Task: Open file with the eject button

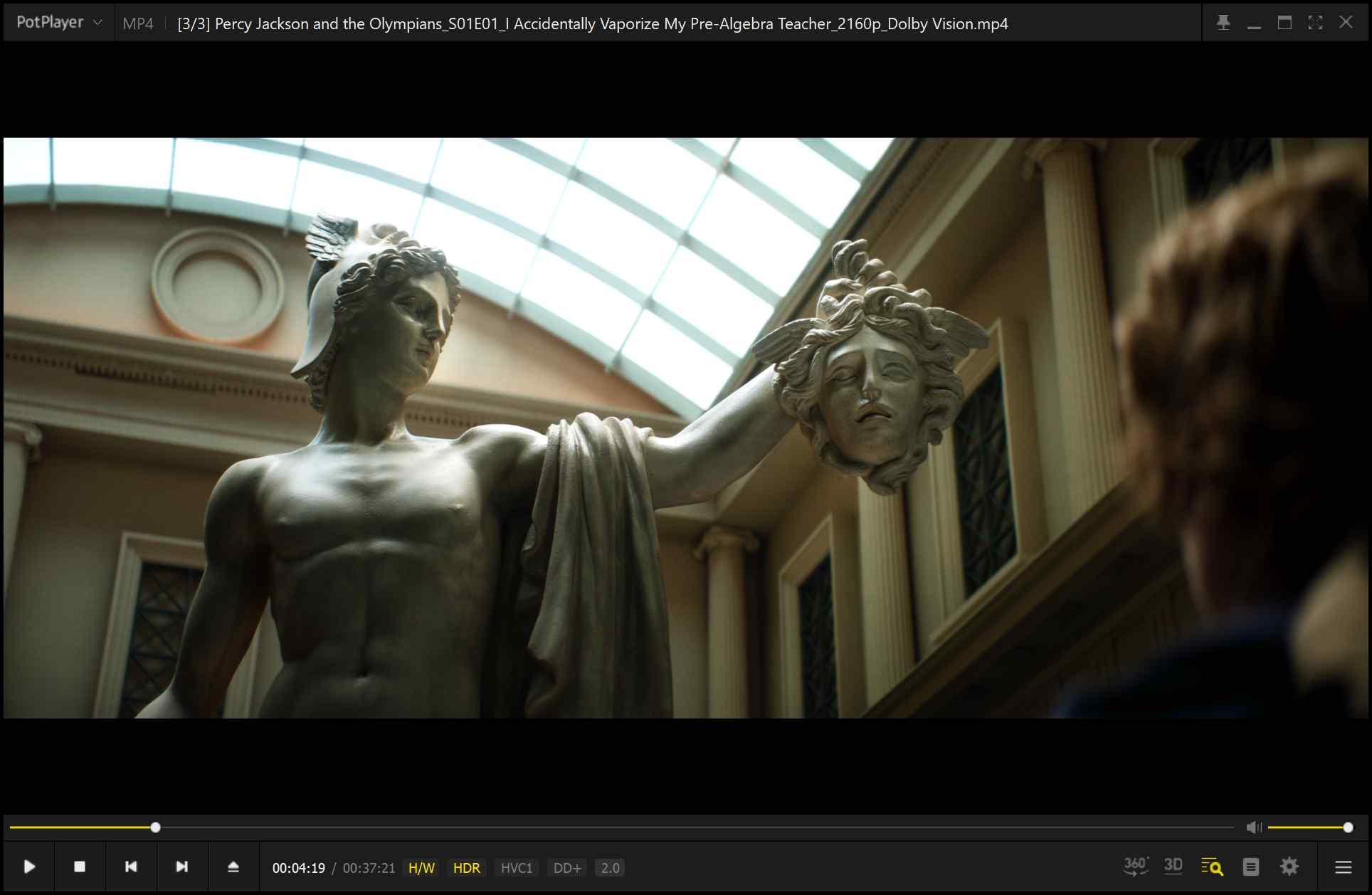Action: [x=233, y=867]
